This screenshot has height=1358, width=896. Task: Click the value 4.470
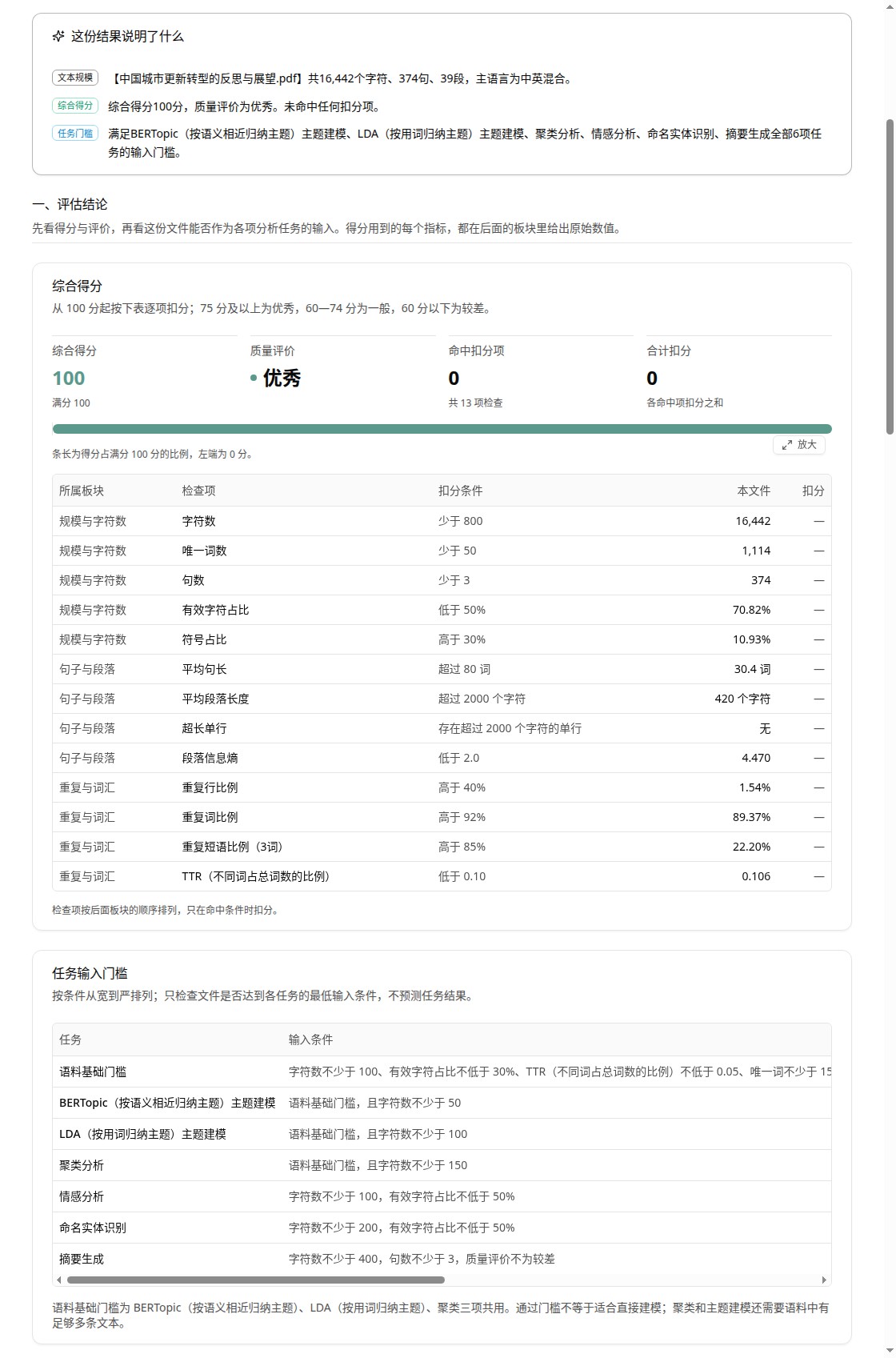click(756, 758)
